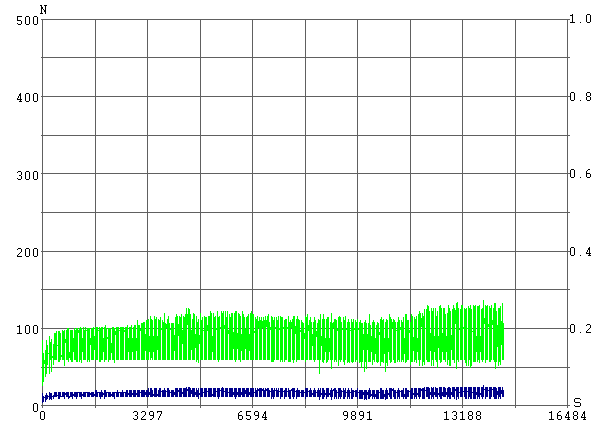
Task: Click the N unit label at top
Action: [43, 9]
